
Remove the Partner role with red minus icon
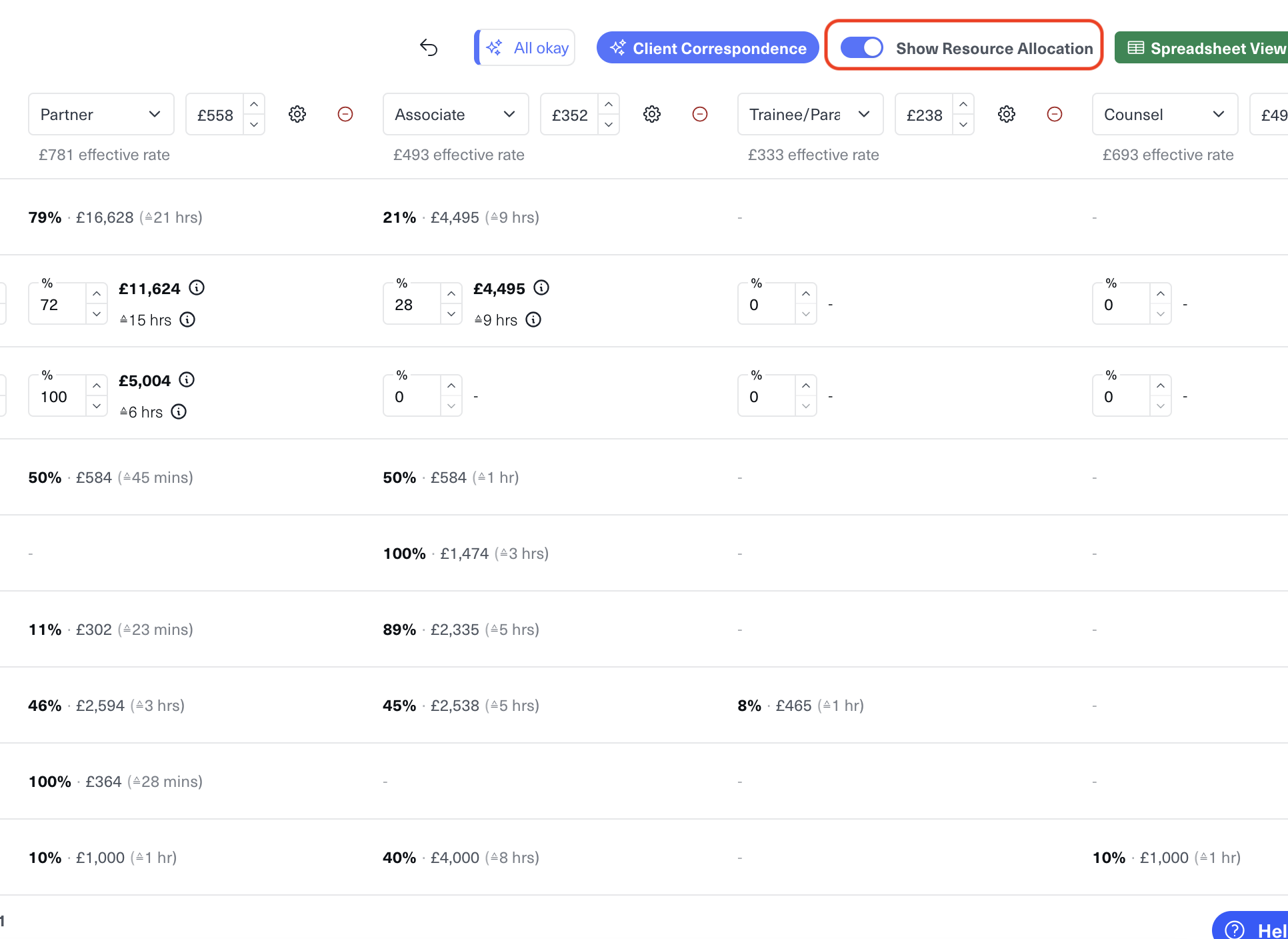tap(345, 114)
